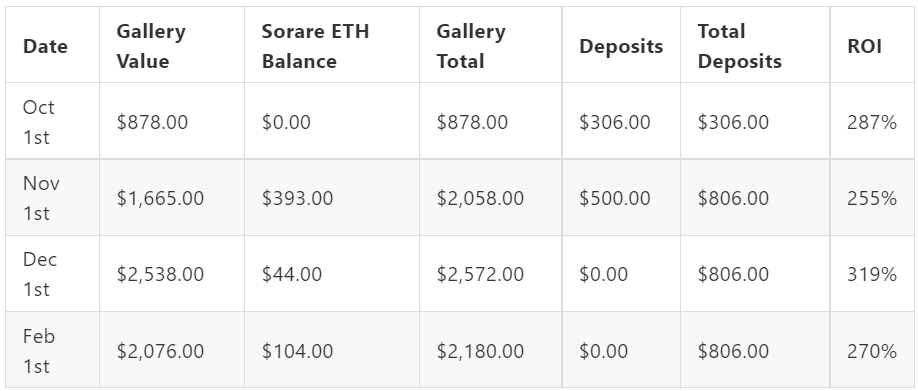Select the Gallery Value column header
The width and height of the screenshot is (918, 391).
click(172, 45)
